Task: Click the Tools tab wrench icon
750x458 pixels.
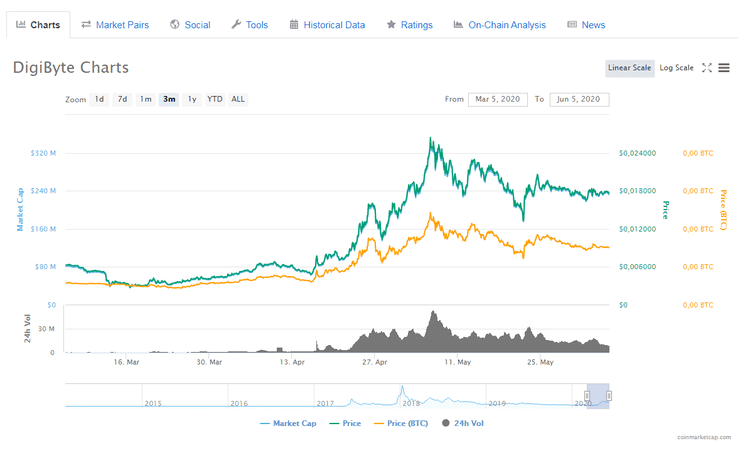Action: click(x=236, y=25)
